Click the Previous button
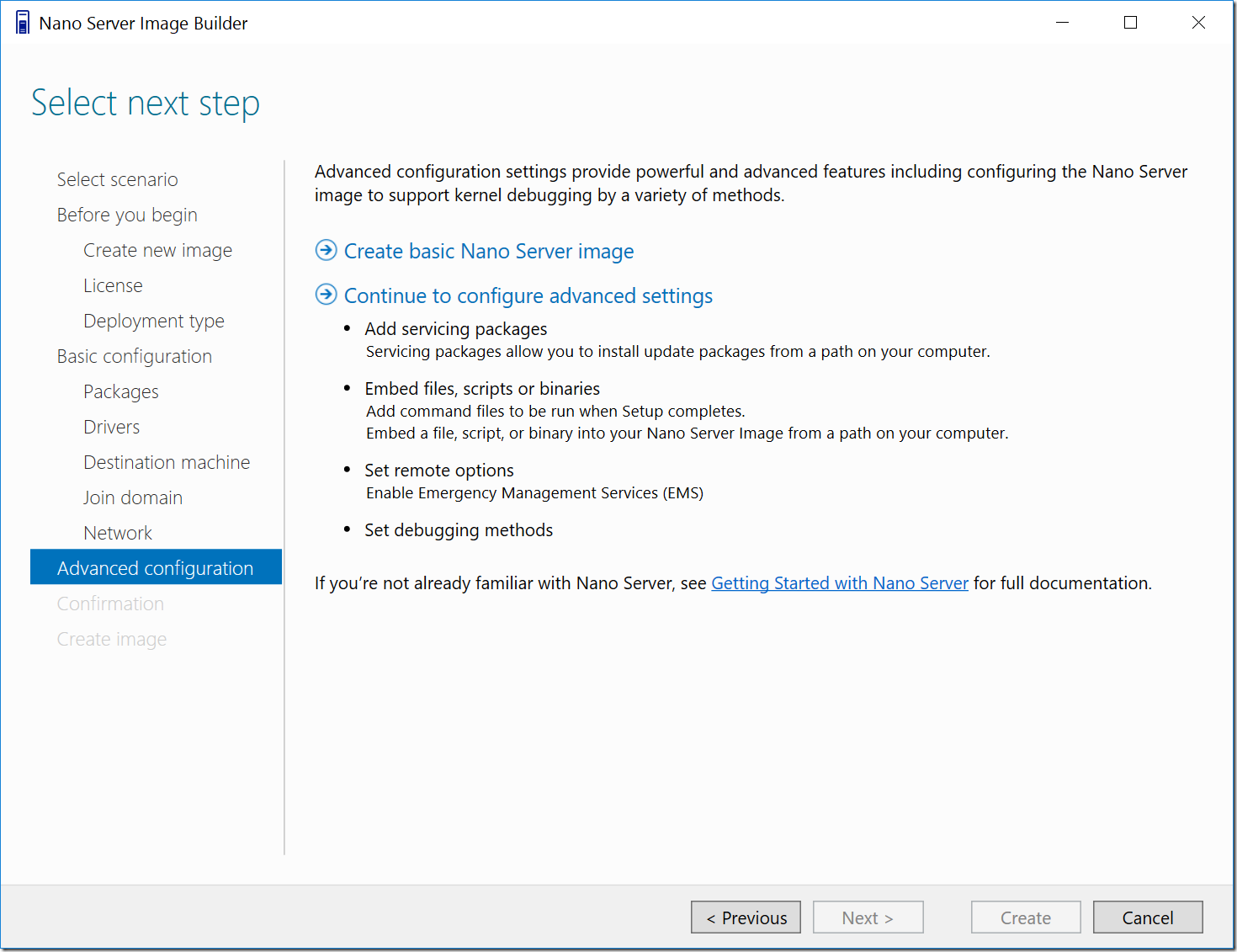 point(746,917)
